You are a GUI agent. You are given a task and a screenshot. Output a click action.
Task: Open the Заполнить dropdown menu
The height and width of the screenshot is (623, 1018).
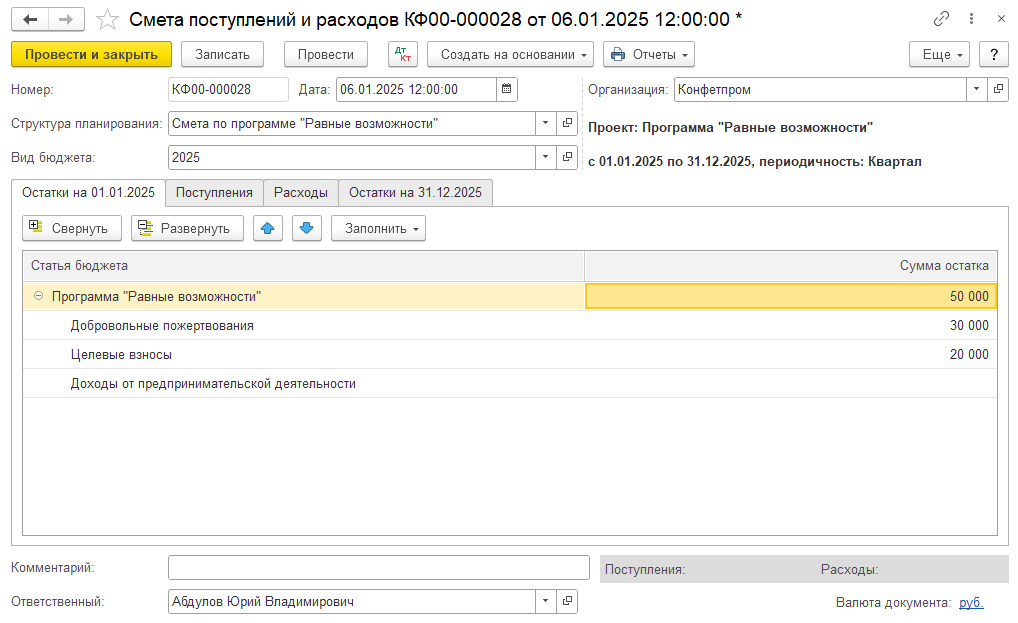tap(378, 228)
